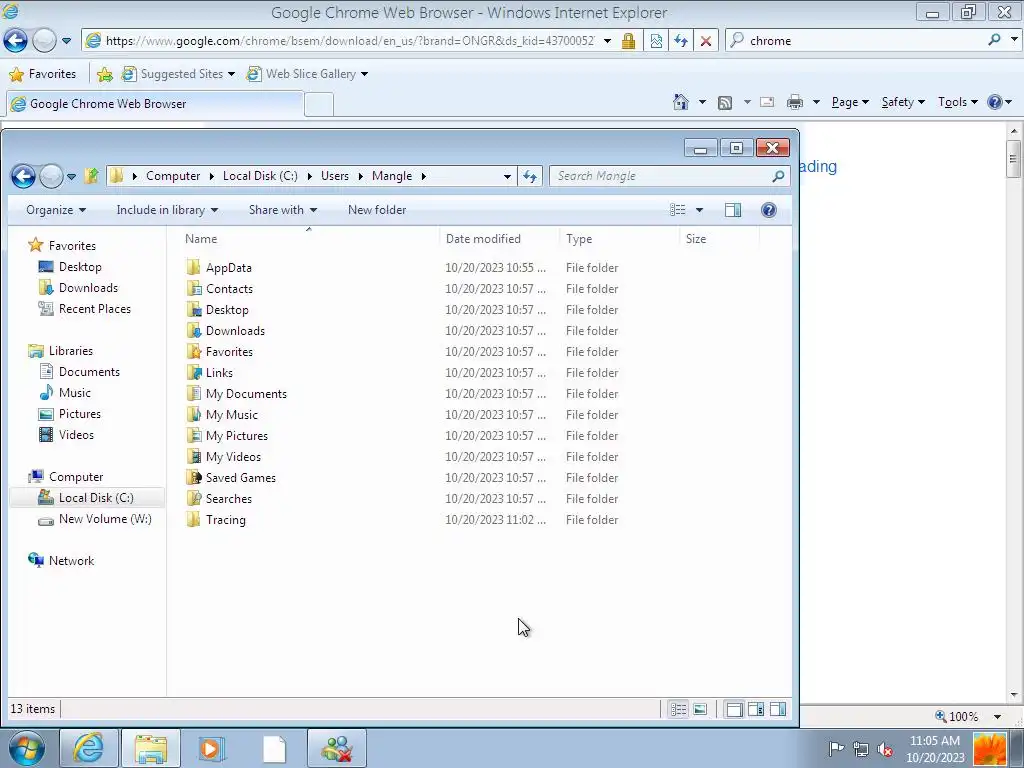This screenshot has width=1024, height=768.
Task: Click the Add to Favorites Bar star icon
Action: pyautogui.click(x=104, y=74)
